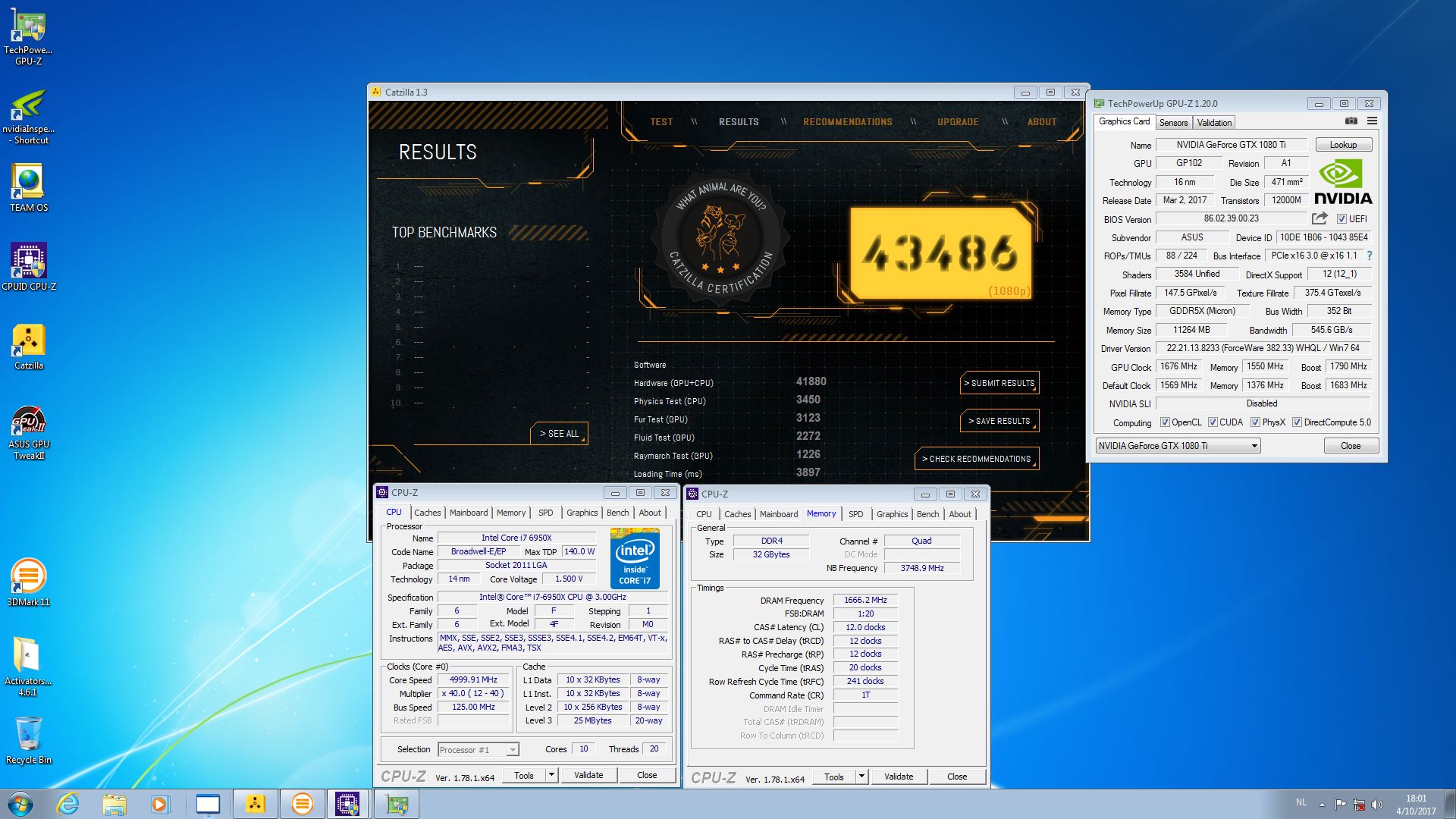Toggle the UEFI checkbox in GPU-Z
Screen dimensions: 1456x819
[1341, 219]
